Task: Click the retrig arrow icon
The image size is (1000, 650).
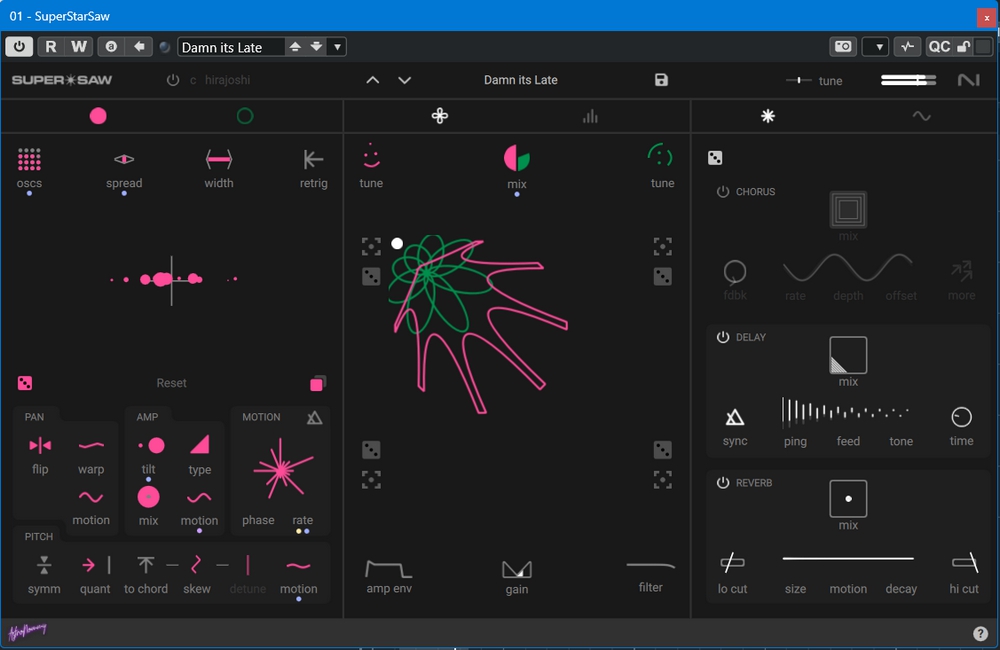Action: point(313,159)
